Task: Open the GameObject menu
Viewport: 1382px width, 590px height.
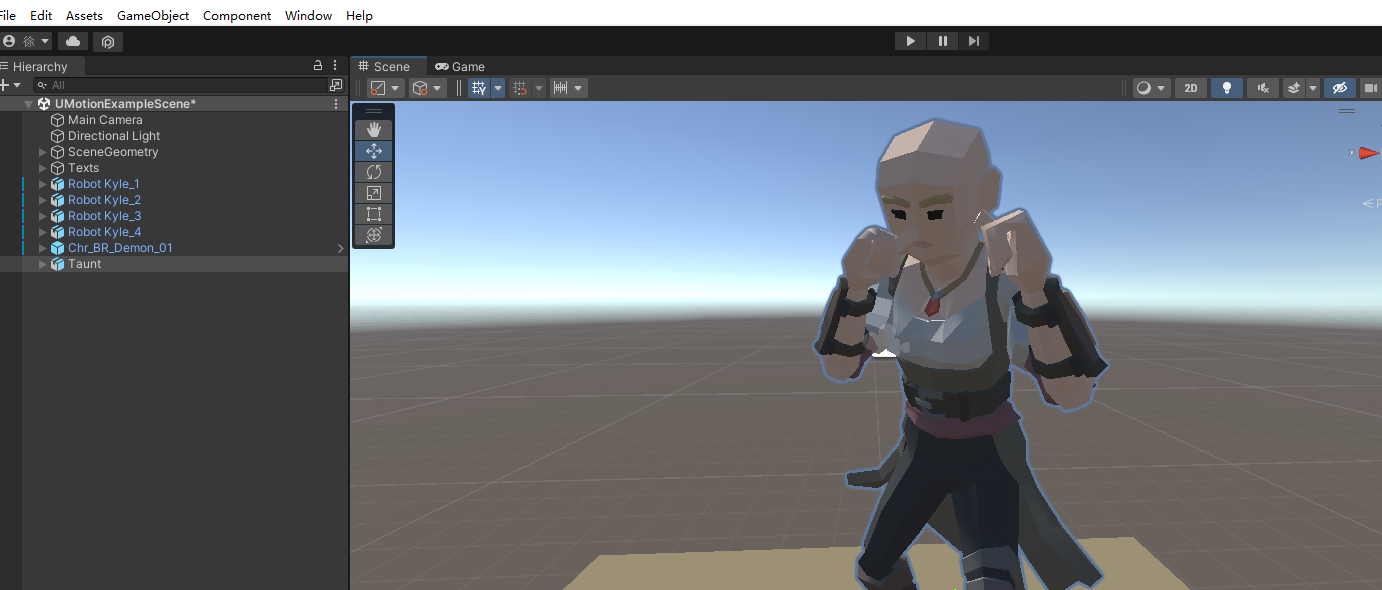Action: click(153, 15)
